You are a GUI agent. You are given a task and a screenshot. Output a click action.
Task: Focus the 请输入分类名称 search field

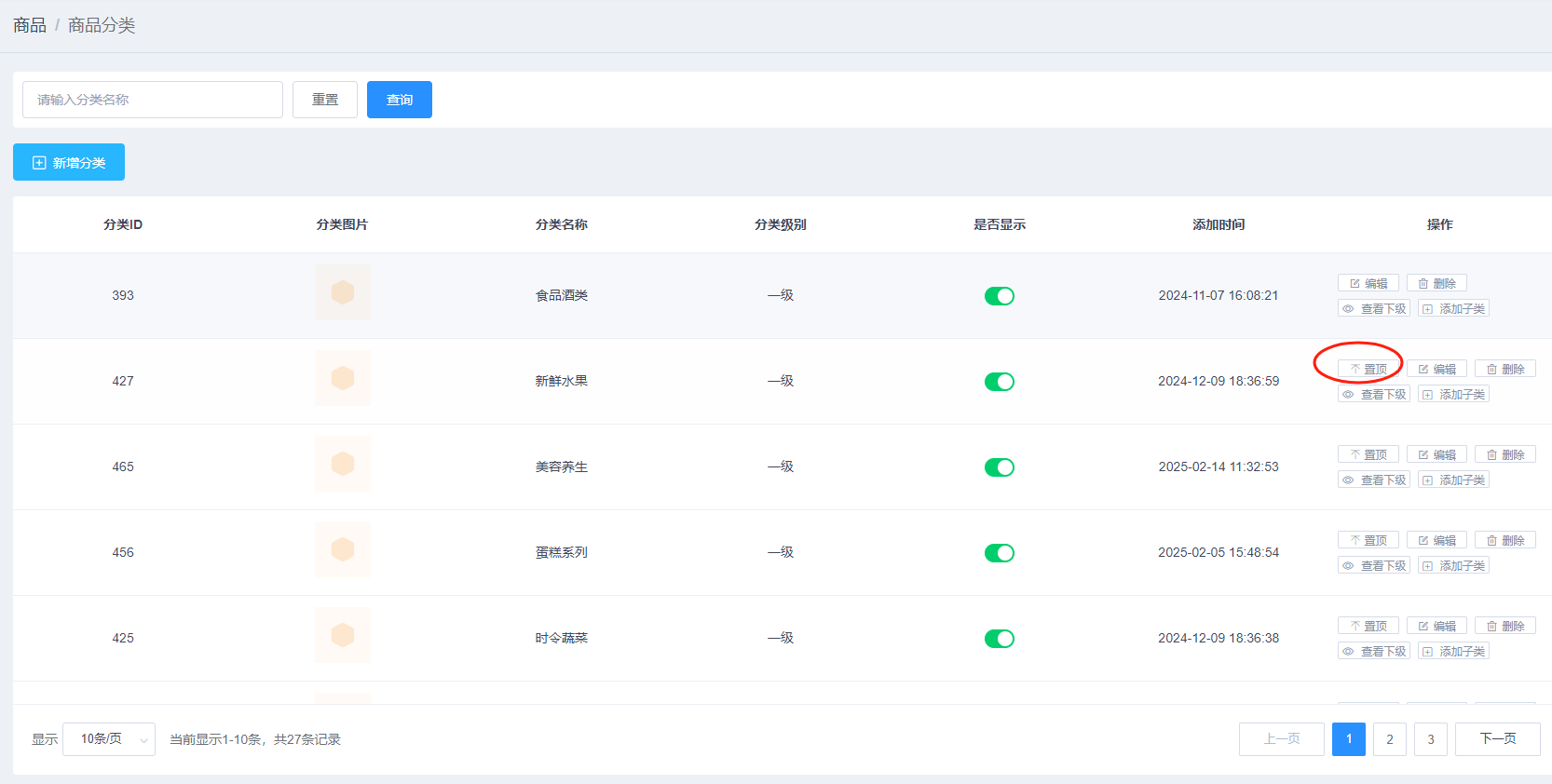coord(153,100)
